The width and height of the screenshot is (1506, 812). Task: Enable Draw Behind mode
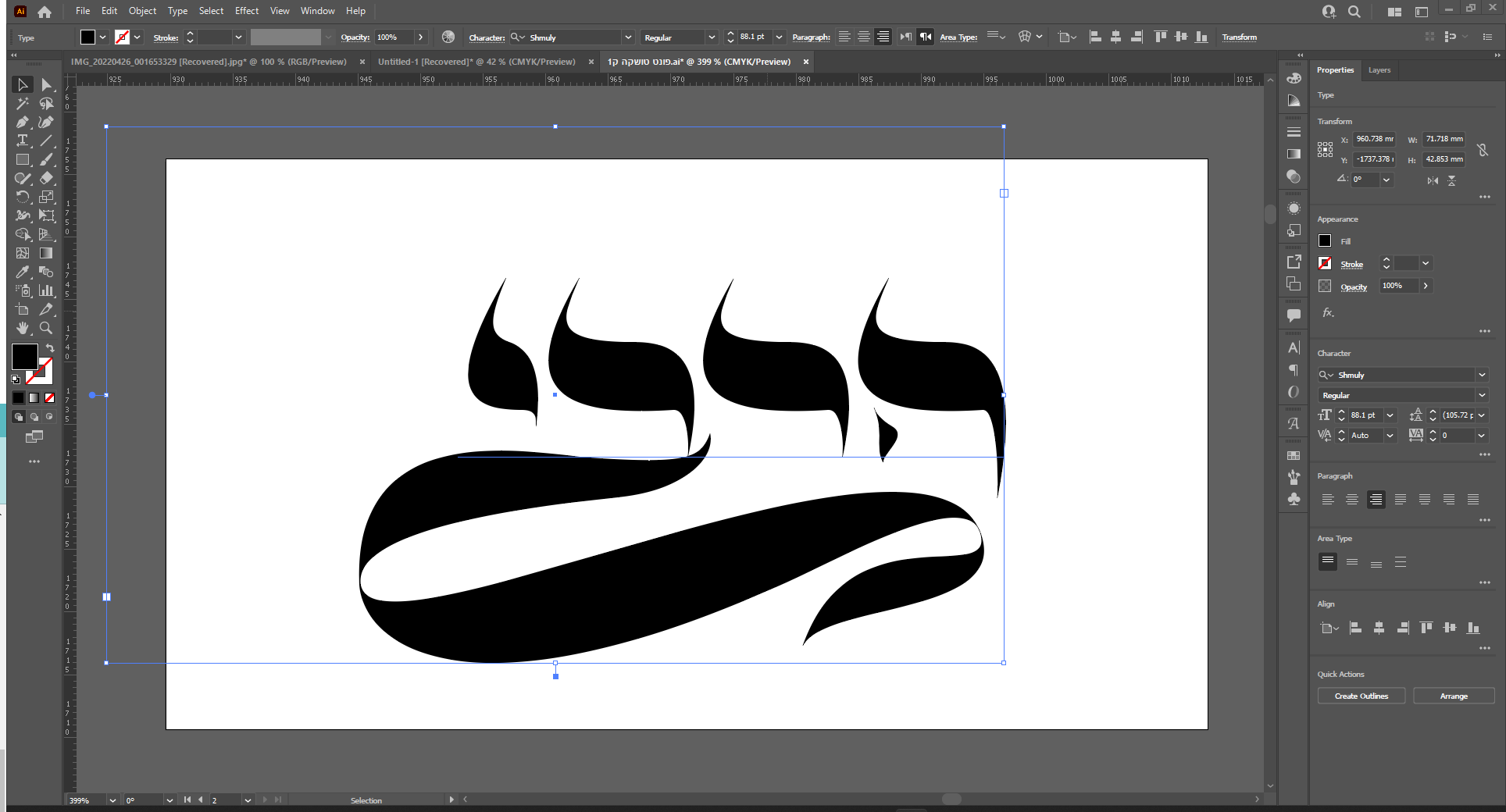[x=34, y=417]
